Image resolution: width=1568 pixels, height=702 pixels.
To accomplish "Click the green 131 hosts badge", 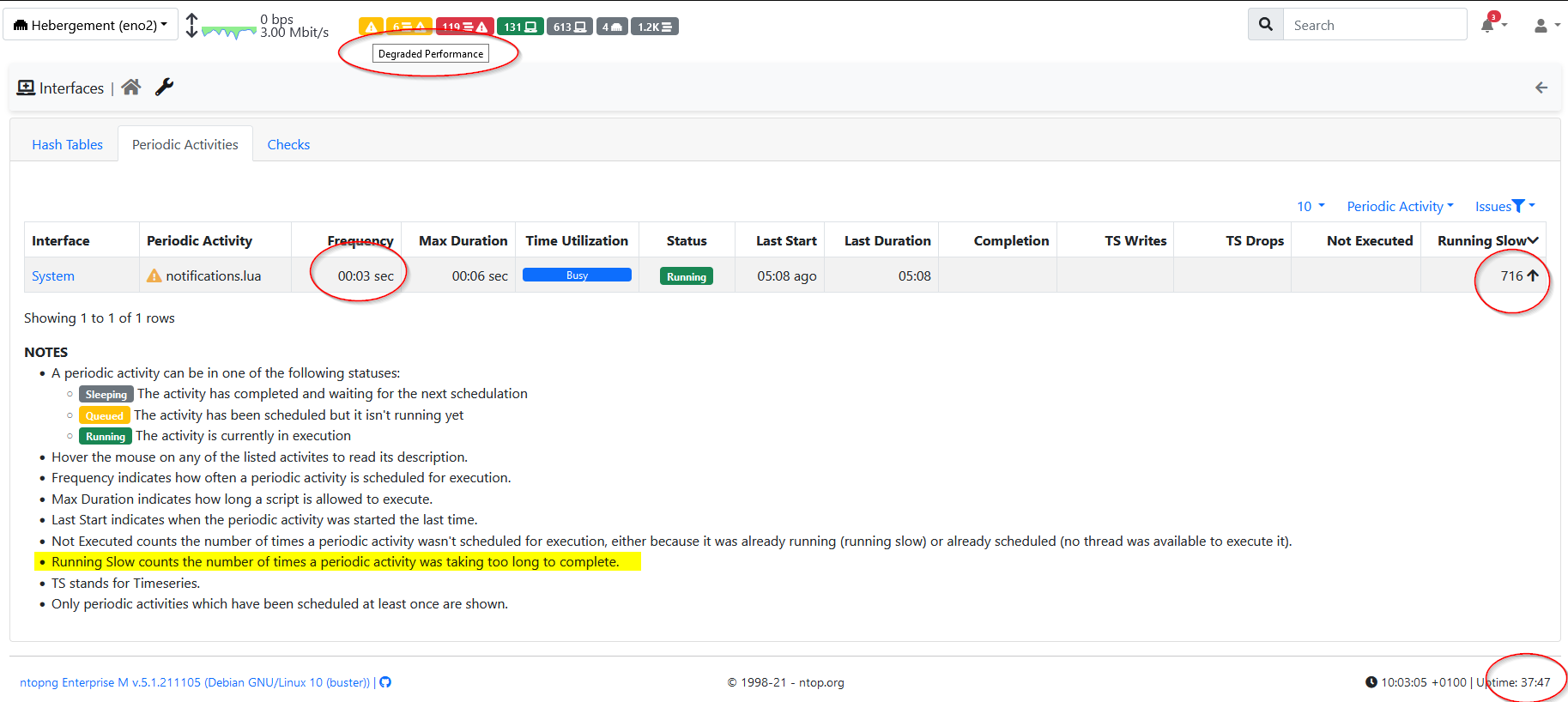I will (x=520, y=27).
